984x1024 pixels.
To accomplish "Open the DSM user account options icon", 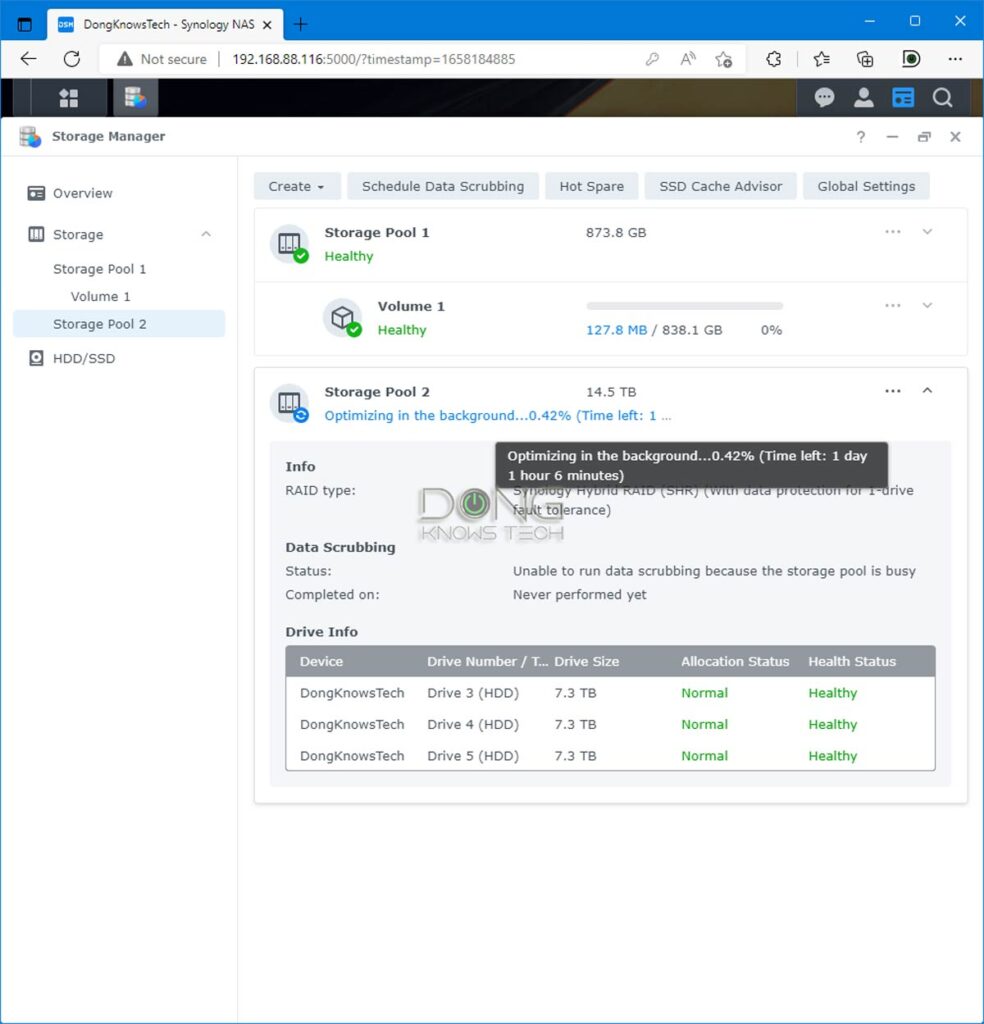I will (863, 98).
